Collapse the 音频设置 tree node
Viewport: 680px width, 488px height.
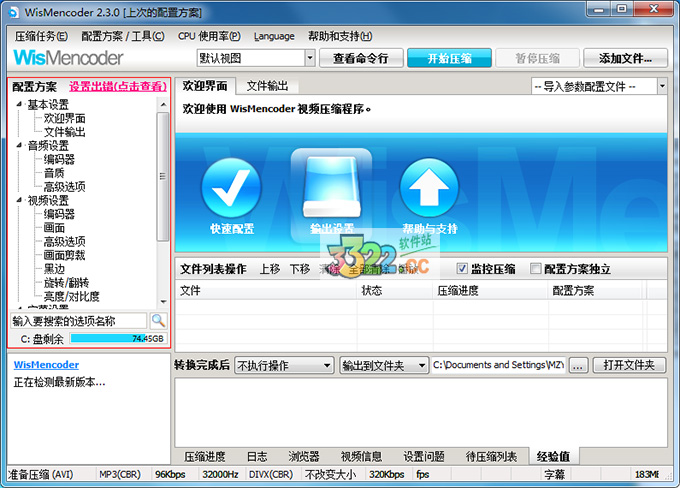[19, 145]
